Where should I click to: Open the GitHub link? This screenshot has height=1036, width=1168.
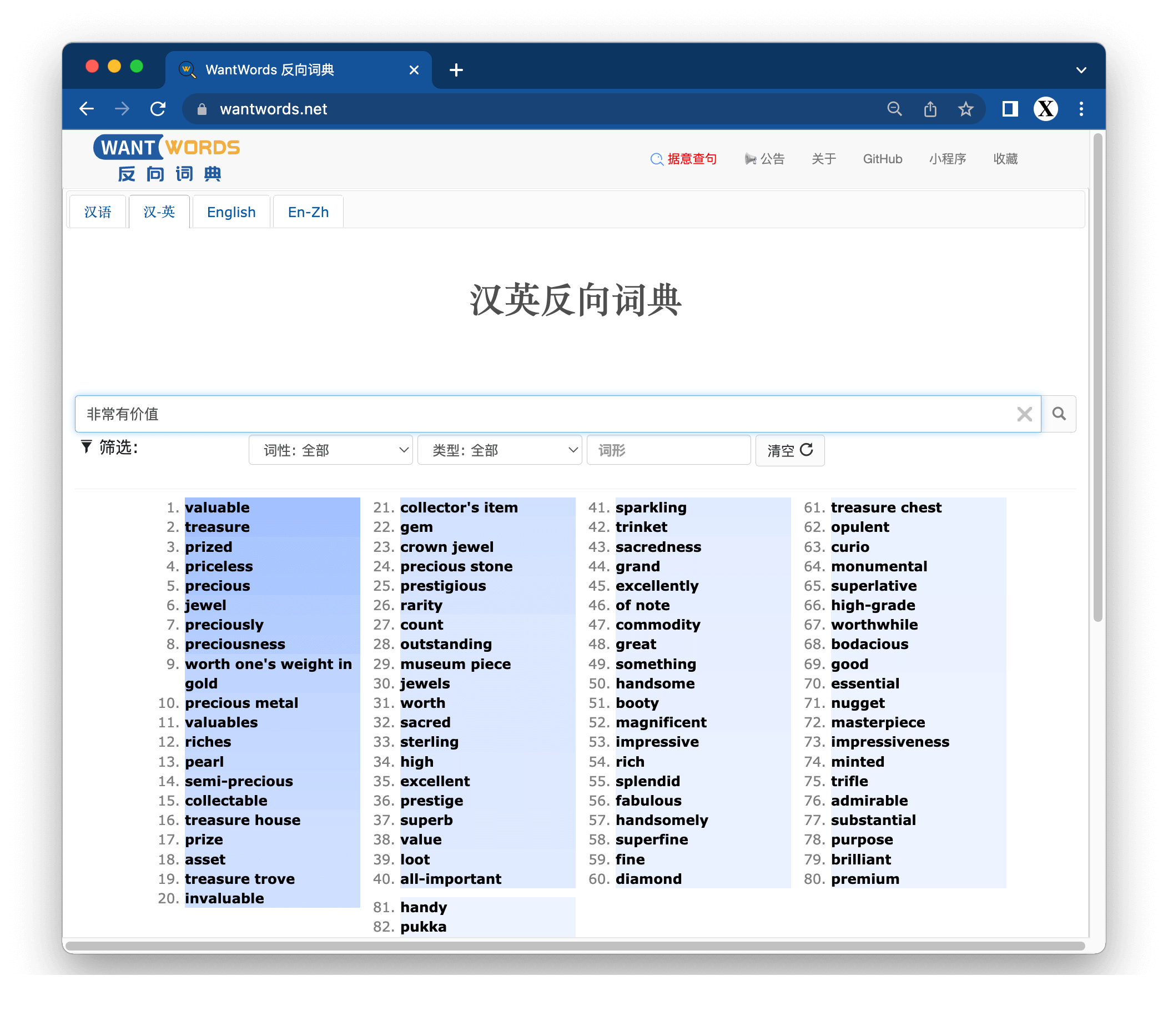pyautogui.click(x=882, y=159)
